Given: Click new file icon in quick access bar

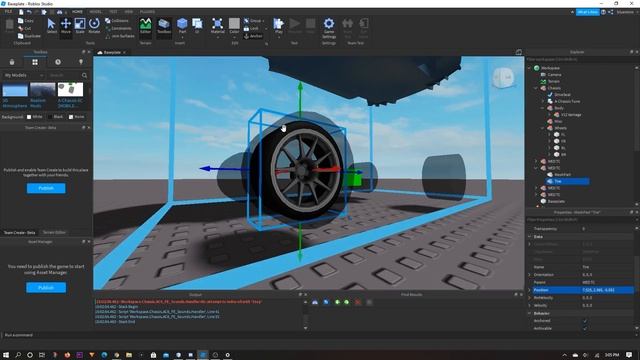Looking at the screenshot, I should [x=21, y=12].
